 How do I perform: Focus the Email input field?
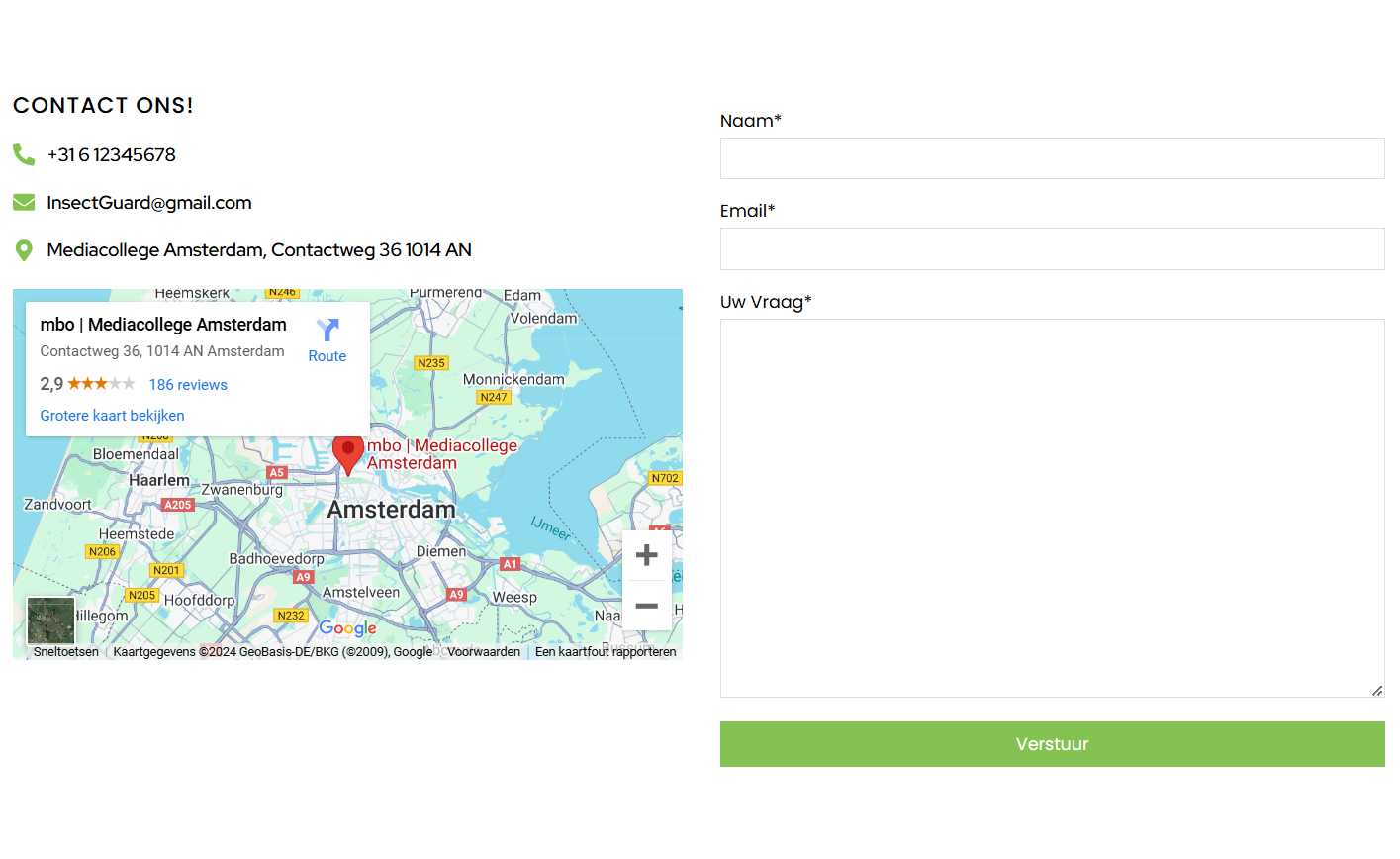coord(1052,249)
